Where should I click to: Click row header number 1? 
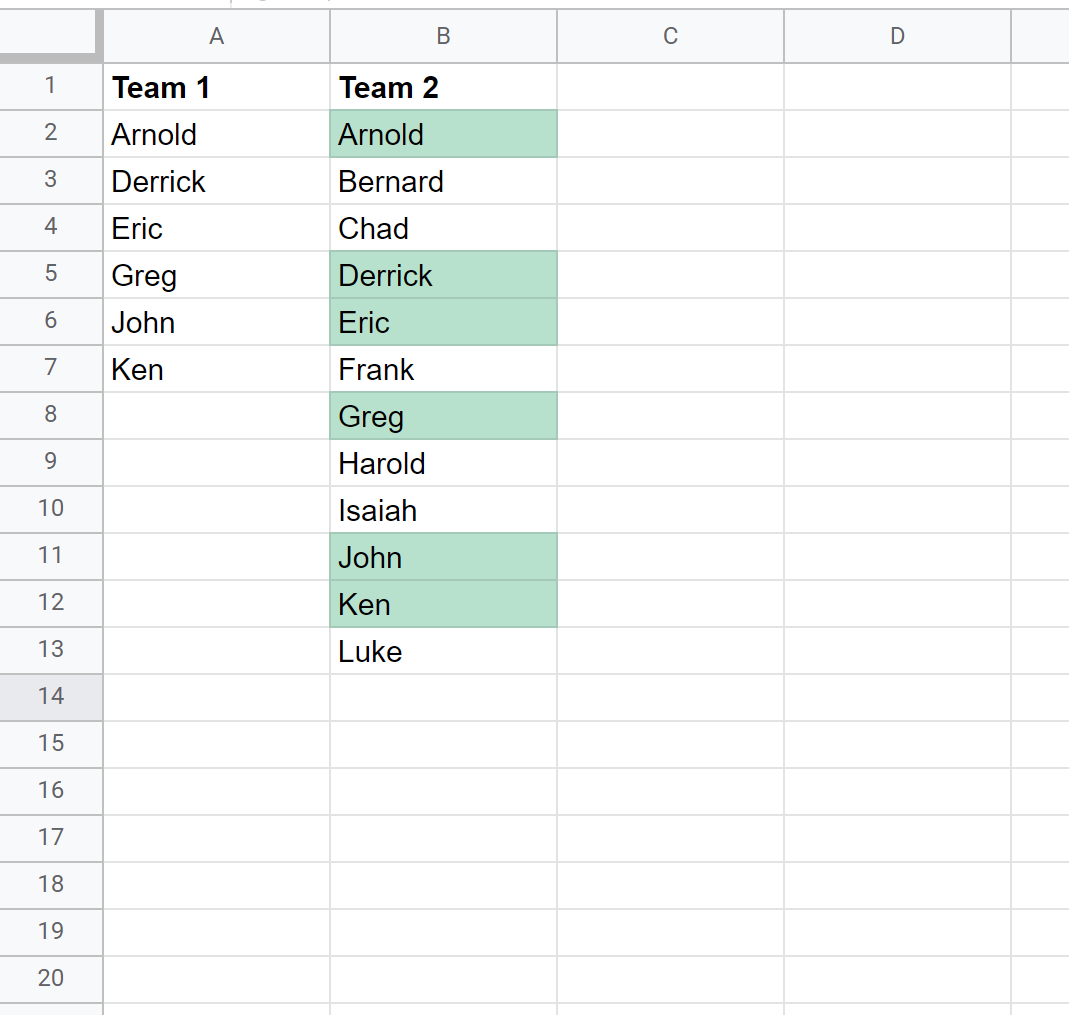[51, 87]
